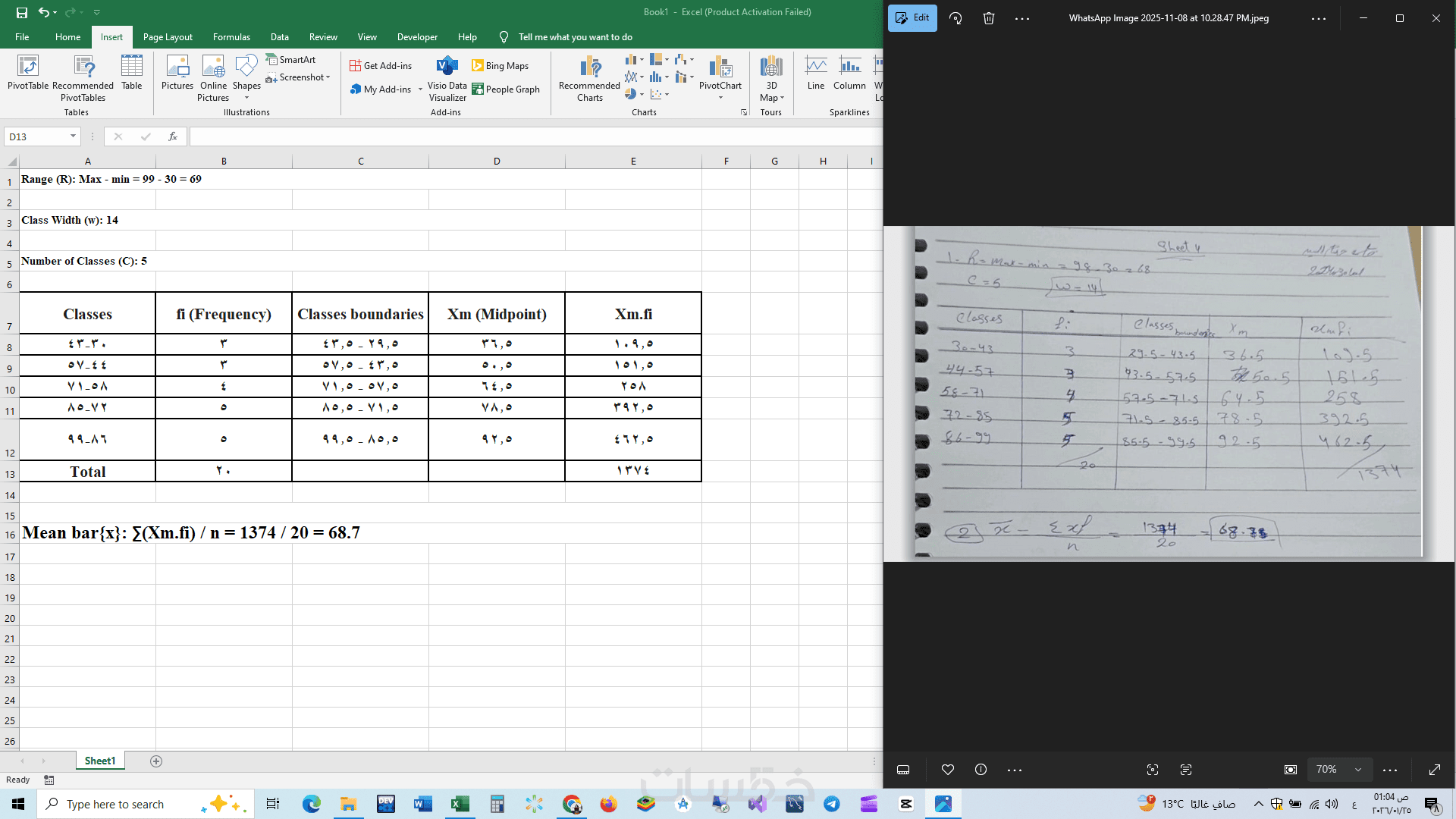
Task: Switch to the Page Layout tab
Action: [x=168, y=37]
